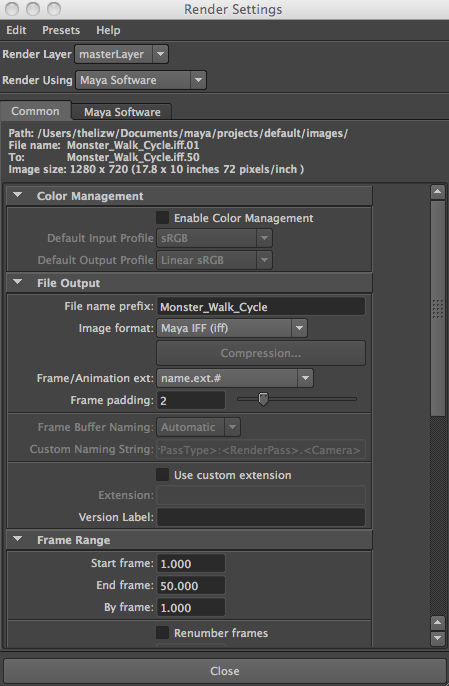This screenshot has width=449, height=686.
Task: Click the vertical scrollbar thumb
Action: (x=438, y=308)
